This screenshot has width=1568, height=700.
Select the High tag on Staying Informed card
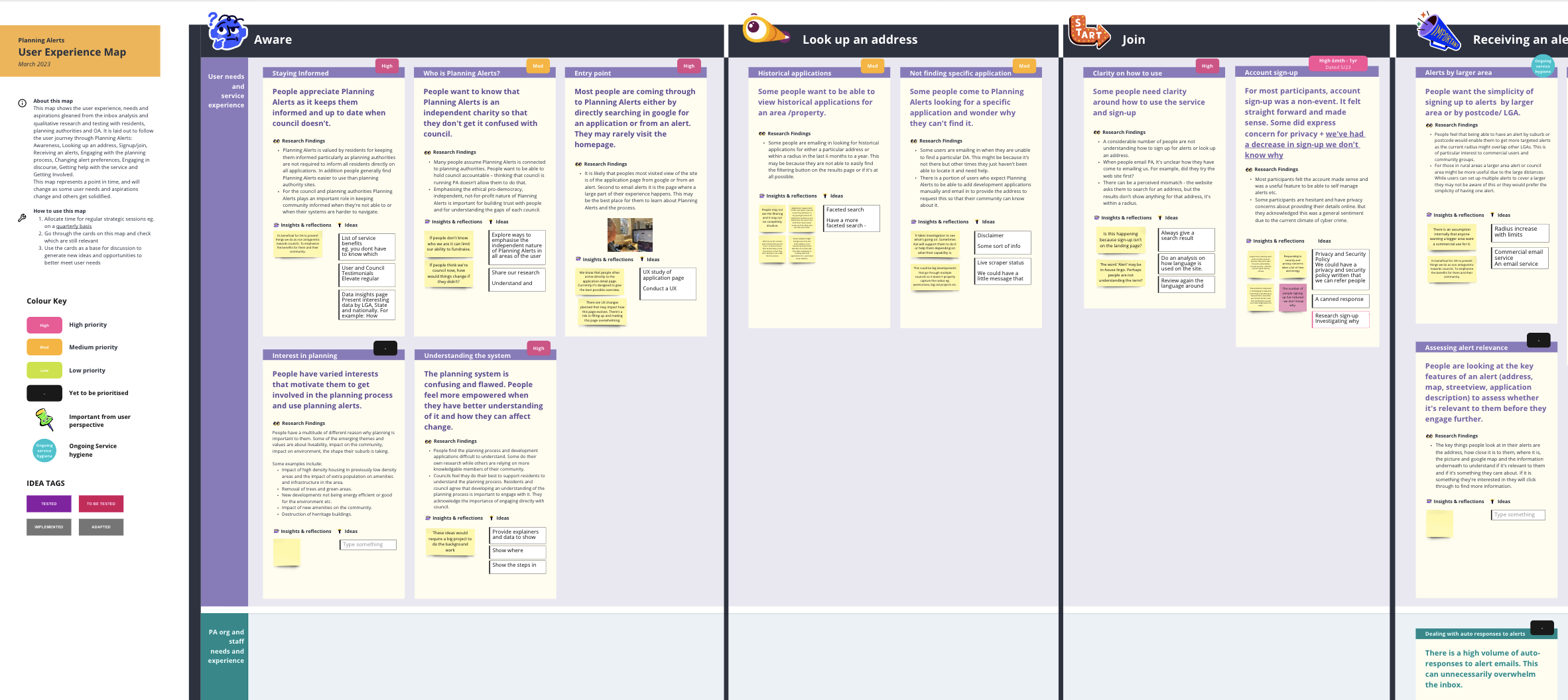click(x=387, y=66)
